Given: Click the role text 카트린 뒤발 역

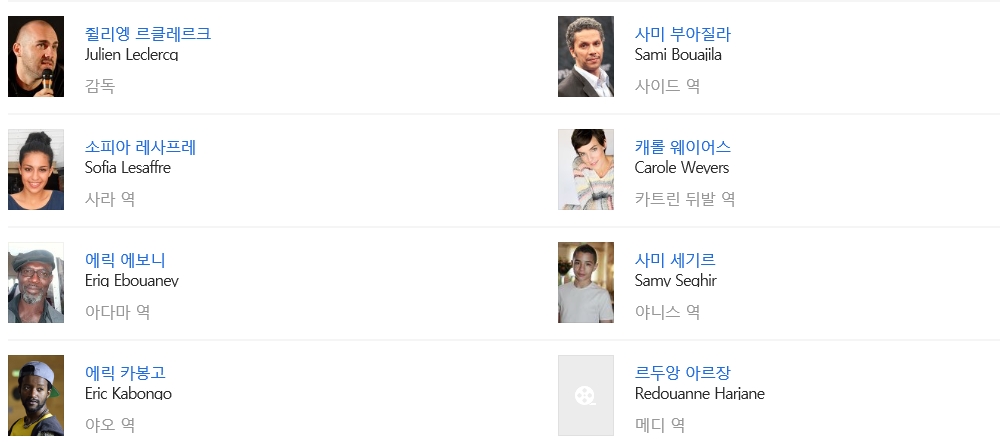Looking at the screenshot, I should tap(685, 199).
